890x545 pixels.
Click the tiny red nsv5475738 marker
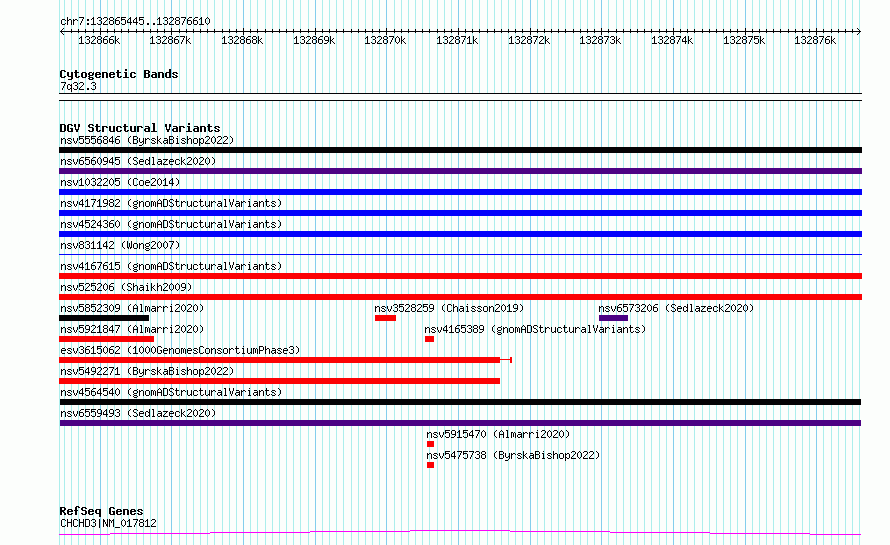tap(430, 465)
